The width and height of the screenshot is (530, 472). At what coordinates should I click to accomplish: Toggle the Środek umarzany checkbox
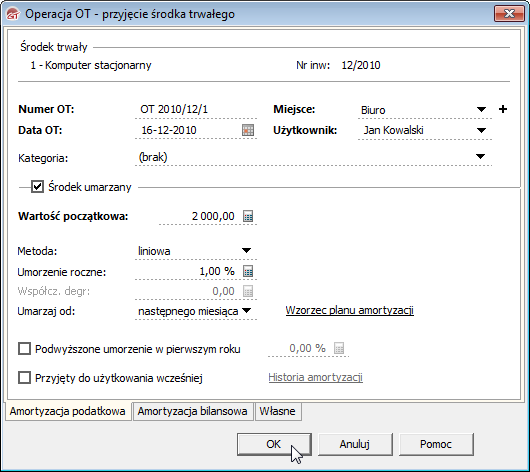[x=37, y=187]
